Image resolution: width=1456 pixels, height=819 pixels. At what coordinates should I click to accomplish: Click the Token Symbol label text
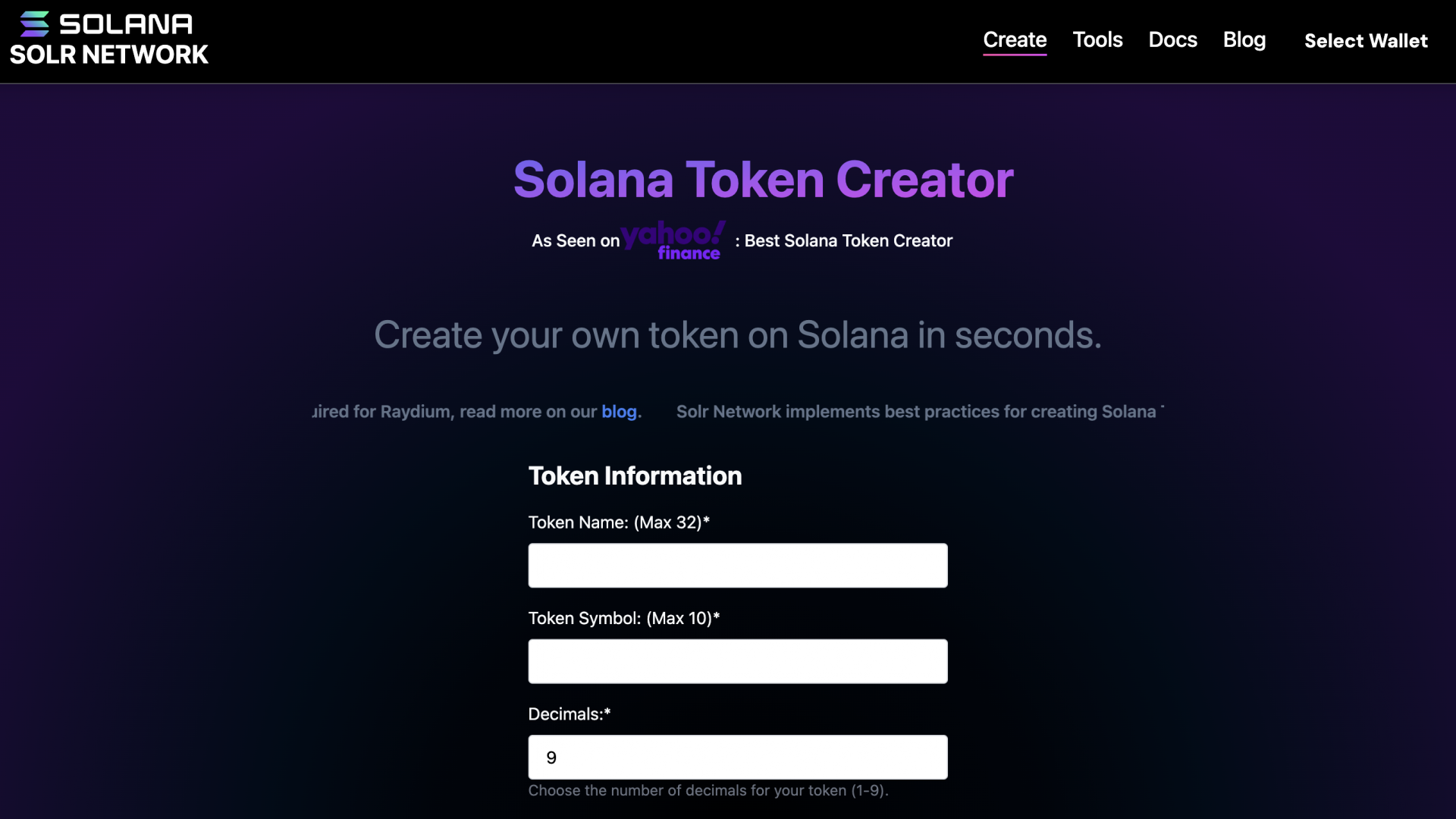coord(623,618)
